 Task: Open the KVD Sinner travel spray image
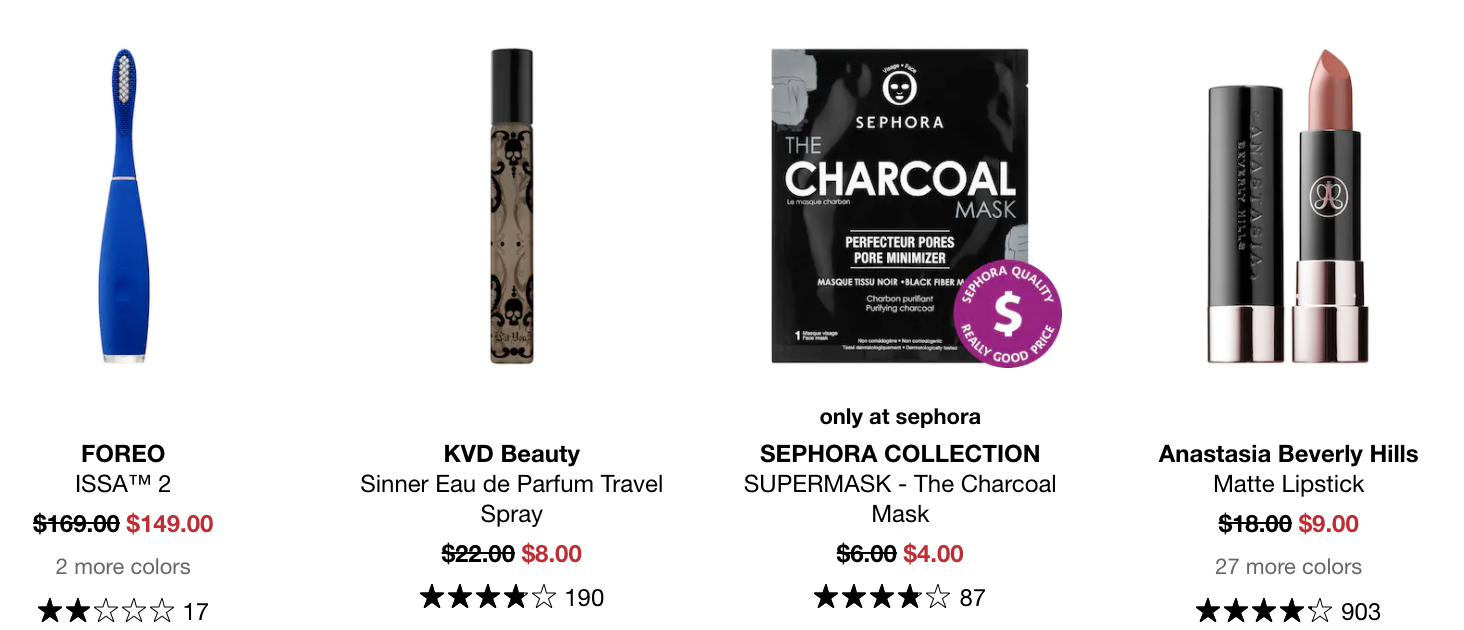512,205
